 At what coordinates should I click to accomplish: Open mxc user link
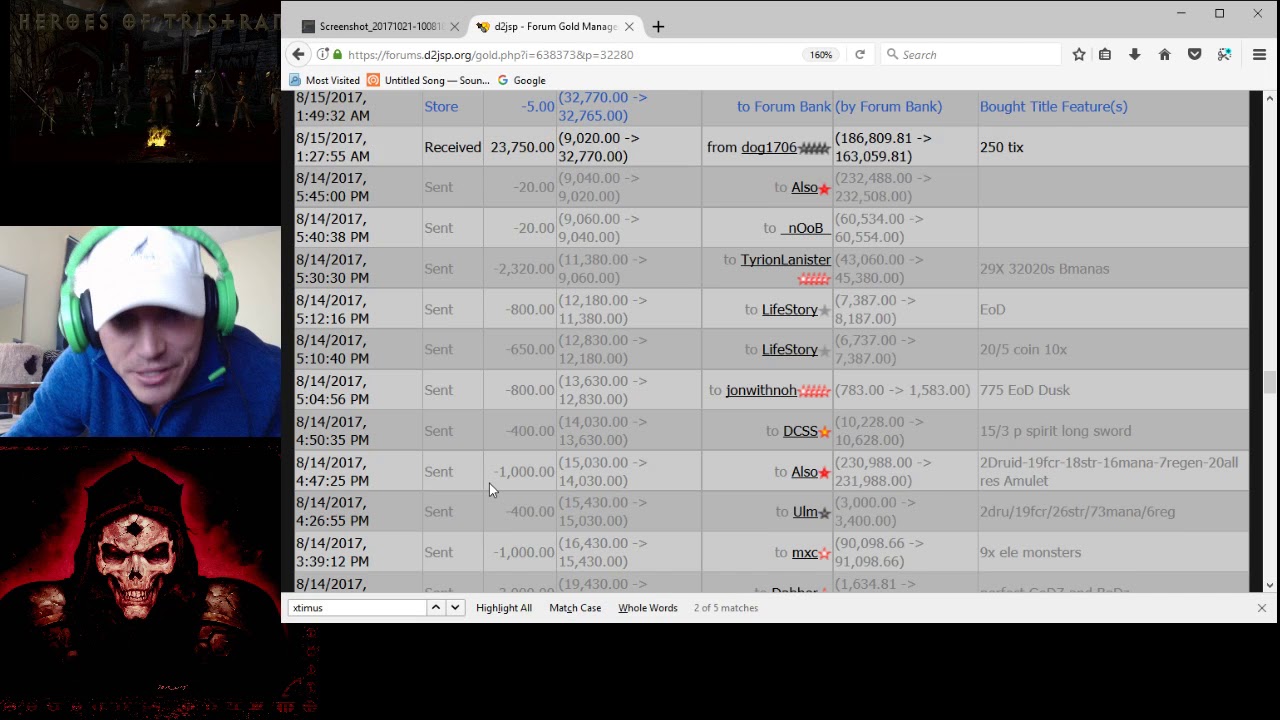pos(805,552)
